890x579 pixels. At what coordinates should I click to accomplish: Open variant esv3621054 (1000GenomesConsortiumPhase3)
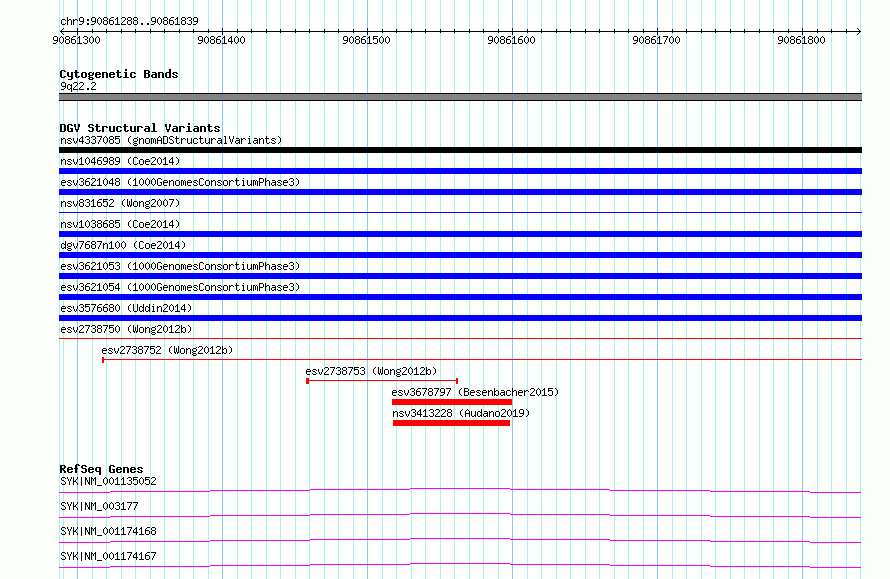tap(180, 287)
